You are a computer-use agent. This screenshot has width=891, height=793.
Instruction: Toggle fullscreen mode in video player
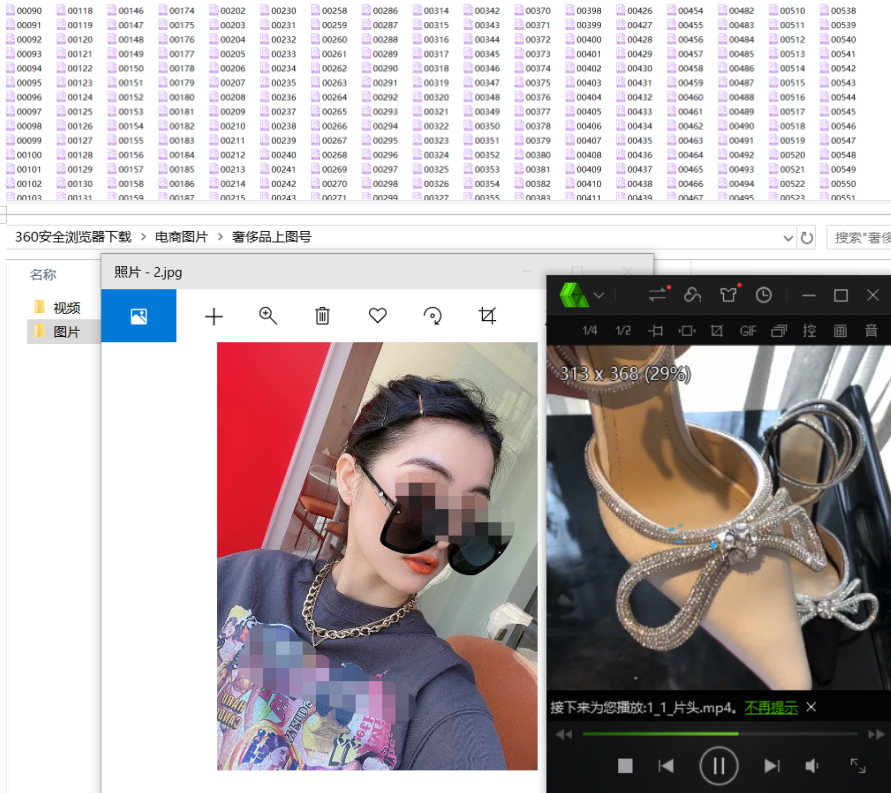[x=858, y=765]
